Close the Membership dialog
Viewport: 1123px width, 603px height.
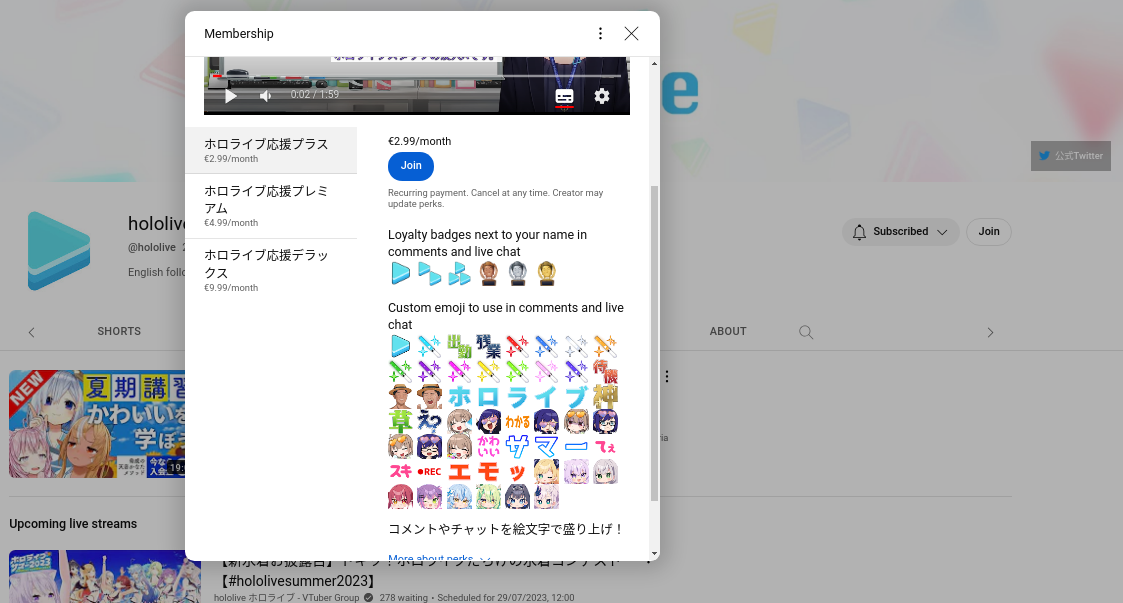point(631,34)
